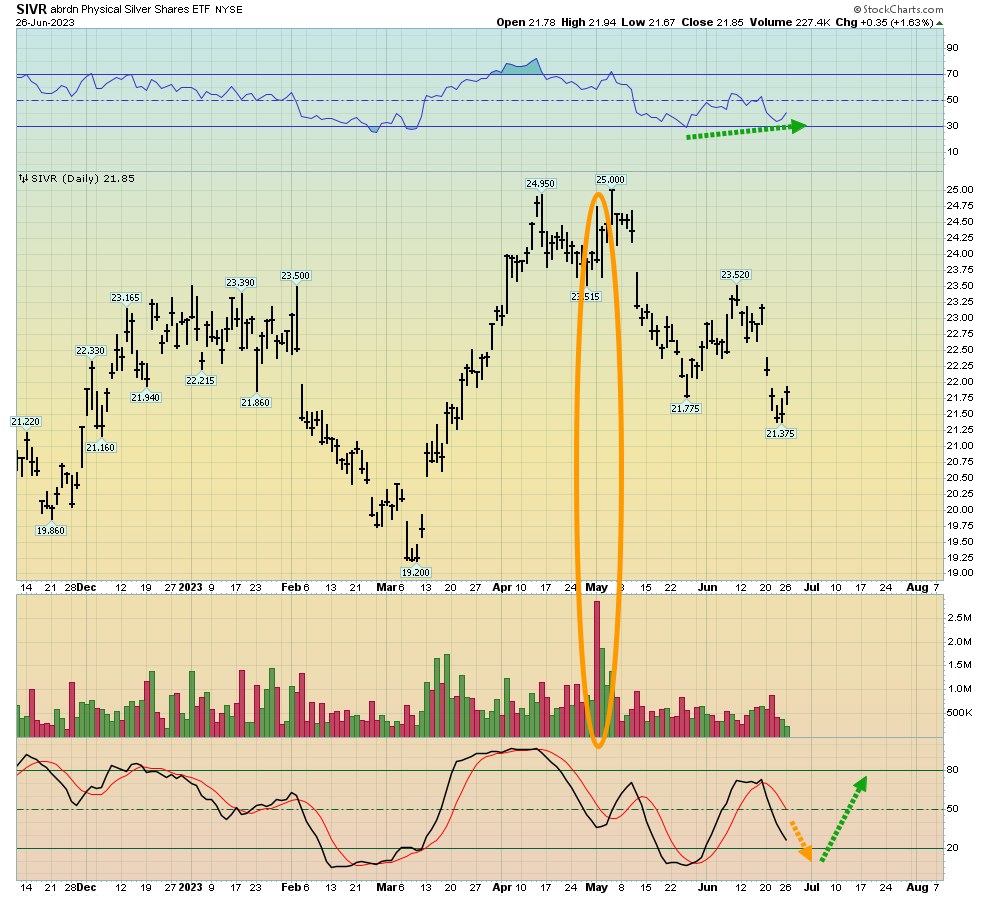990x897 pixels.
Task: Click the green up-triangle change indicator
Action: 939,23
